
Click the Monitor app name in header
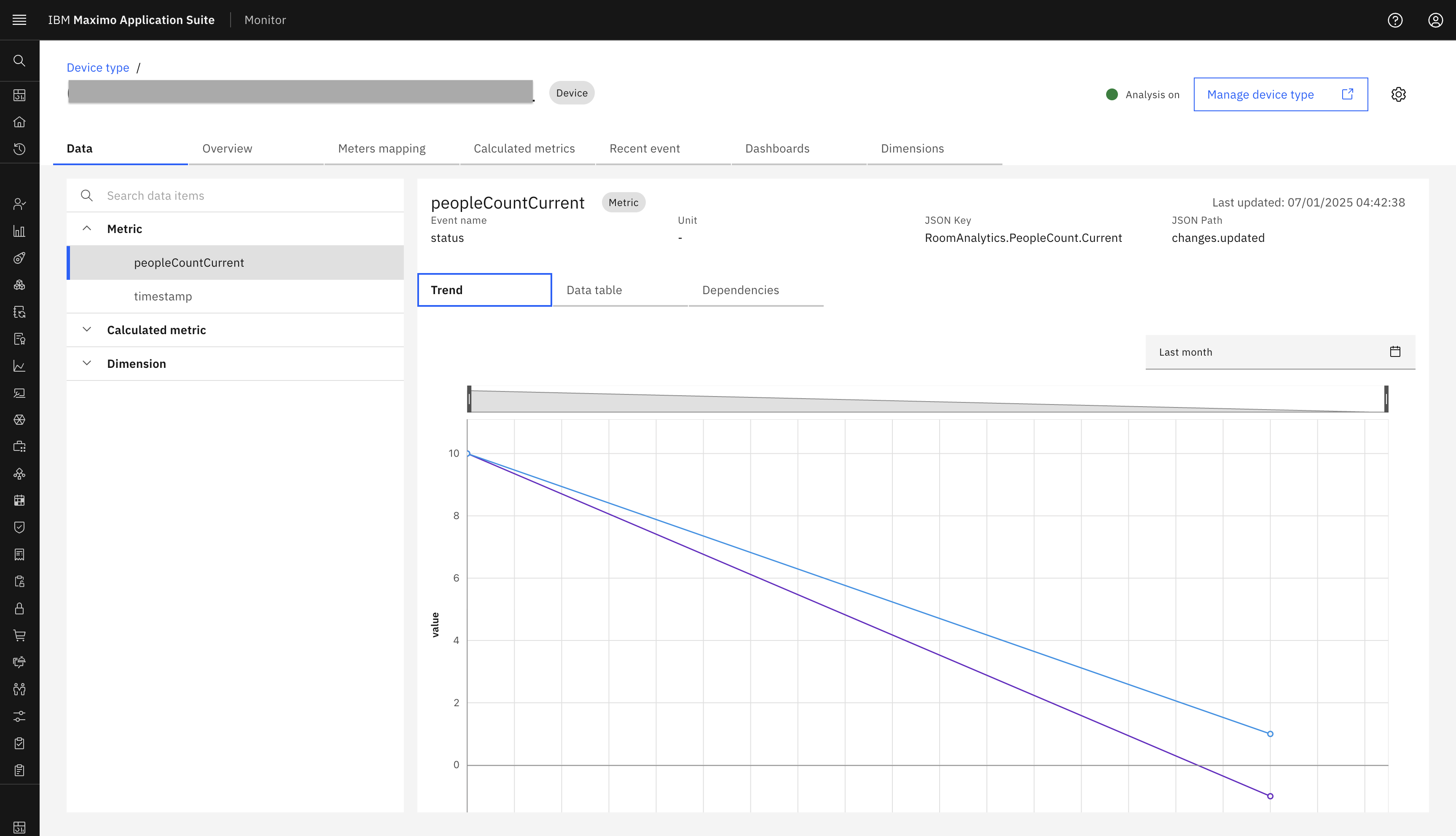[265, 20]
